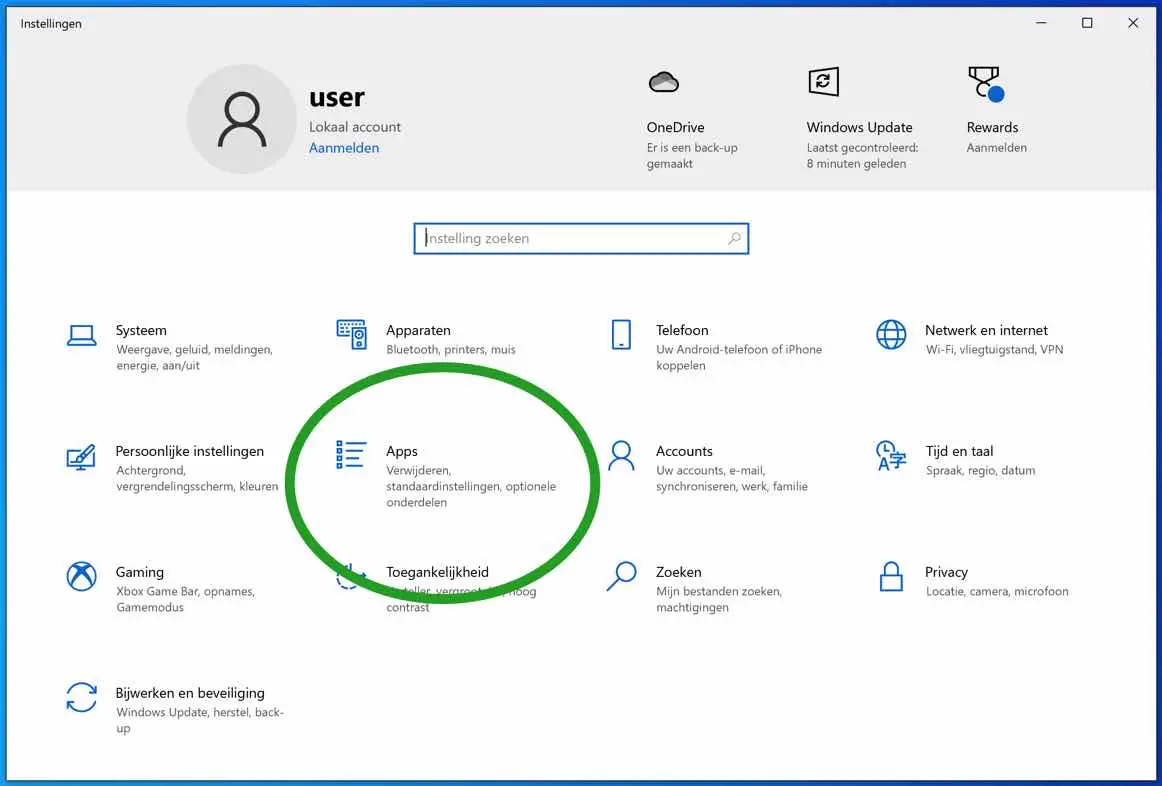Screen dimensions: 1162x786
Task: Click the search magnifier inside search box
Action: (734, 239)
